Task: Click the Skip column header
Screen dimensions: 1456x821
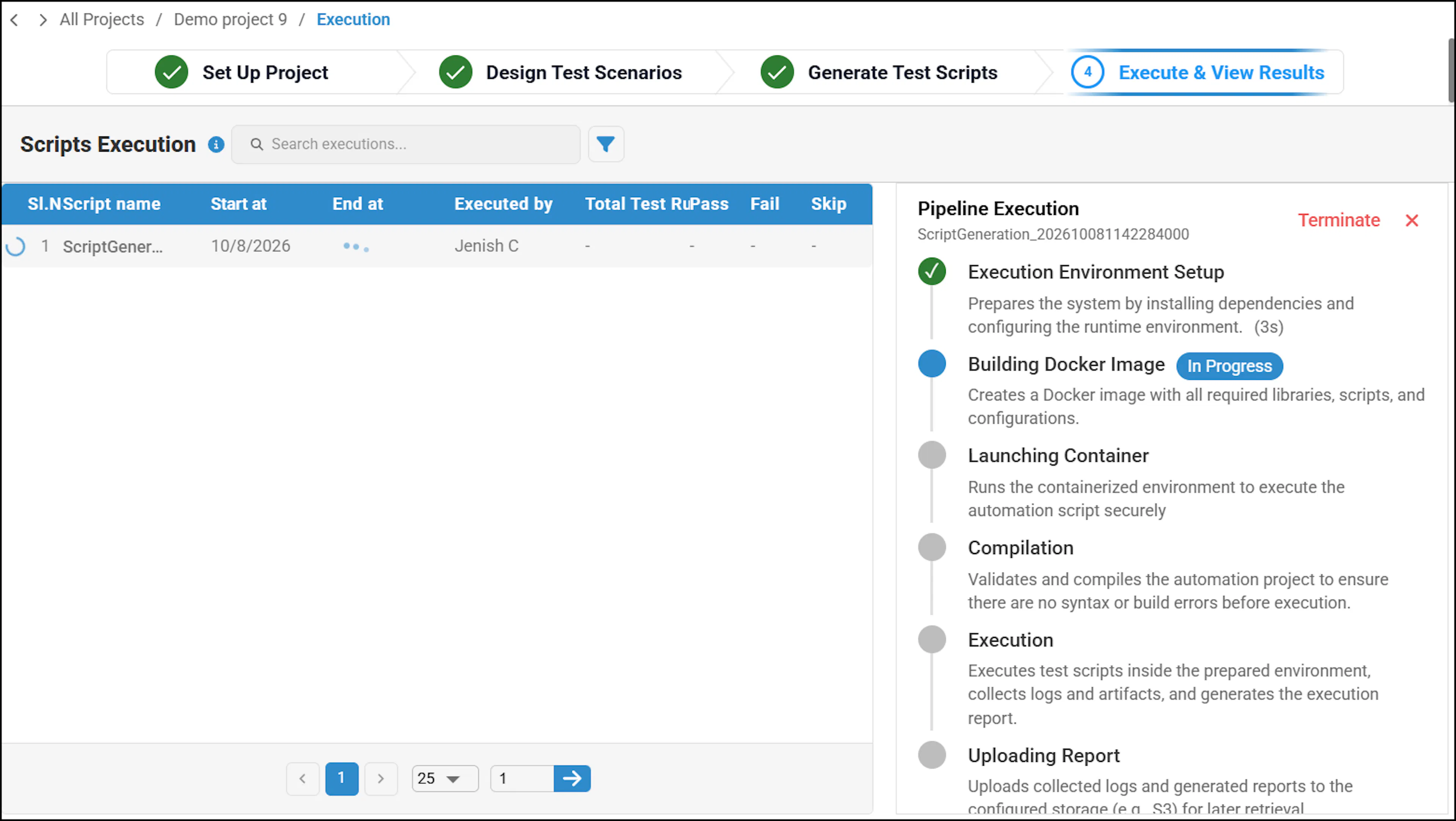Action: point(828,204)
